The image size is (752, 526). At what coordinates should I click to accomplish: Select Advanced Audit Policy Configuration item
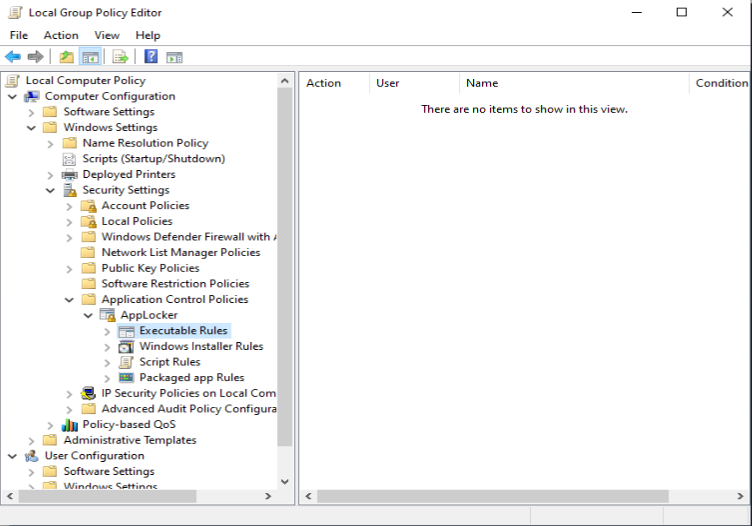point(188,409)
